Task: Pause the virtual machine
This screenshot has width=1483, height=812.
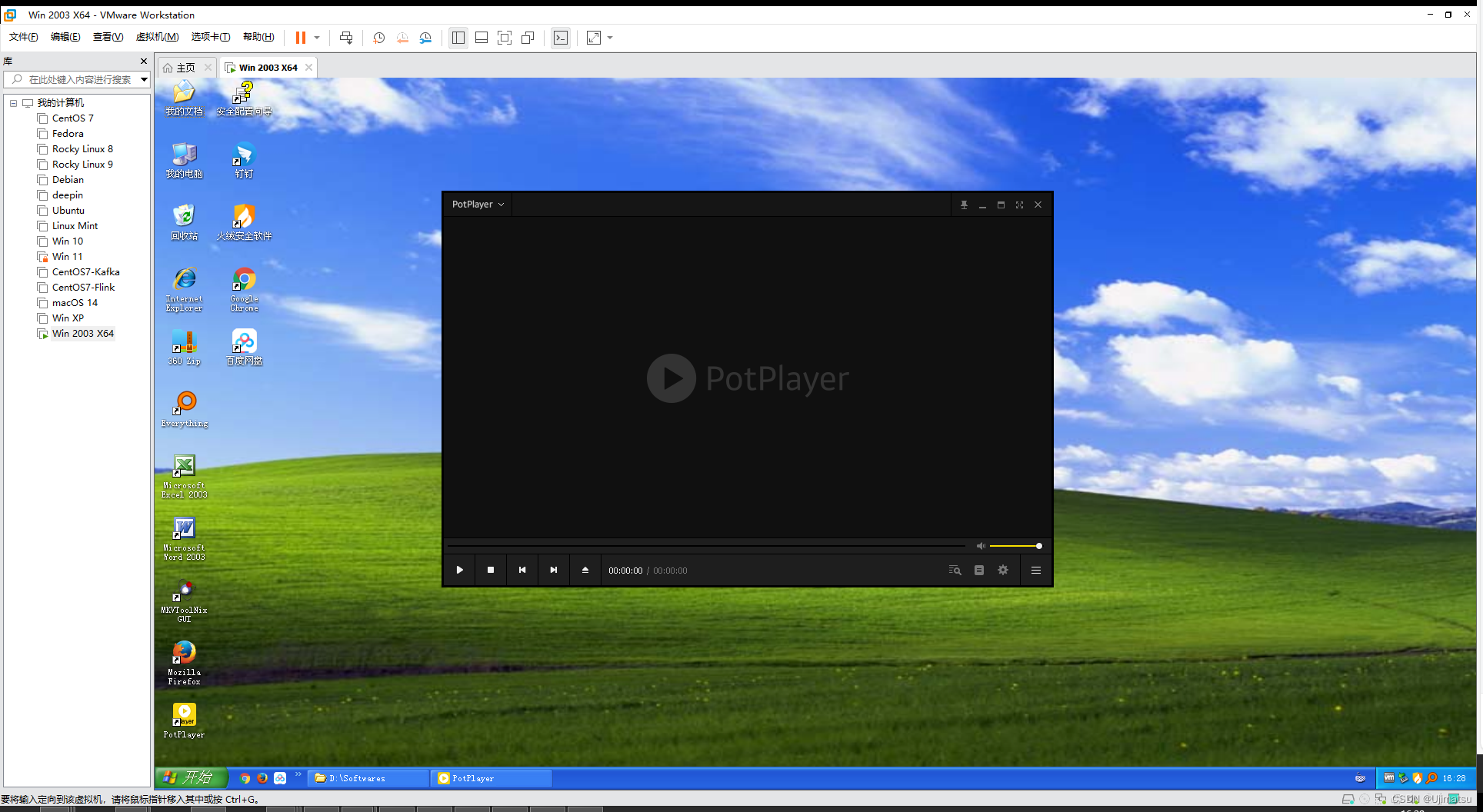Action: (301, 38)
